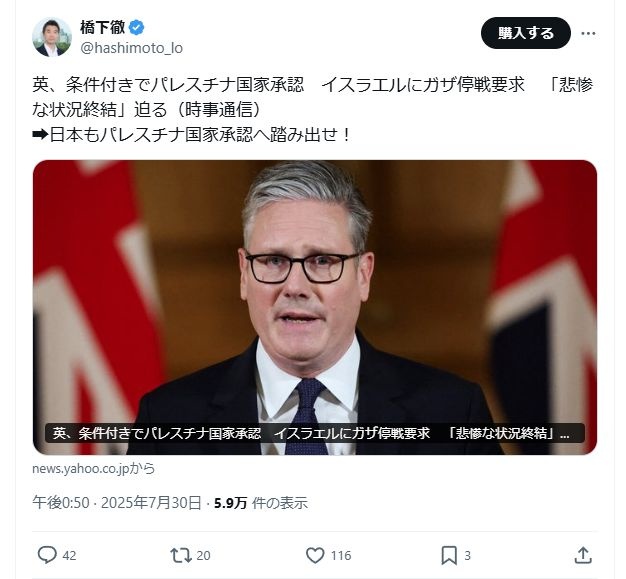The width and height of the screenshot is (626, 579).
Task: Click the blue verified badge
Action: coord(137,28)
